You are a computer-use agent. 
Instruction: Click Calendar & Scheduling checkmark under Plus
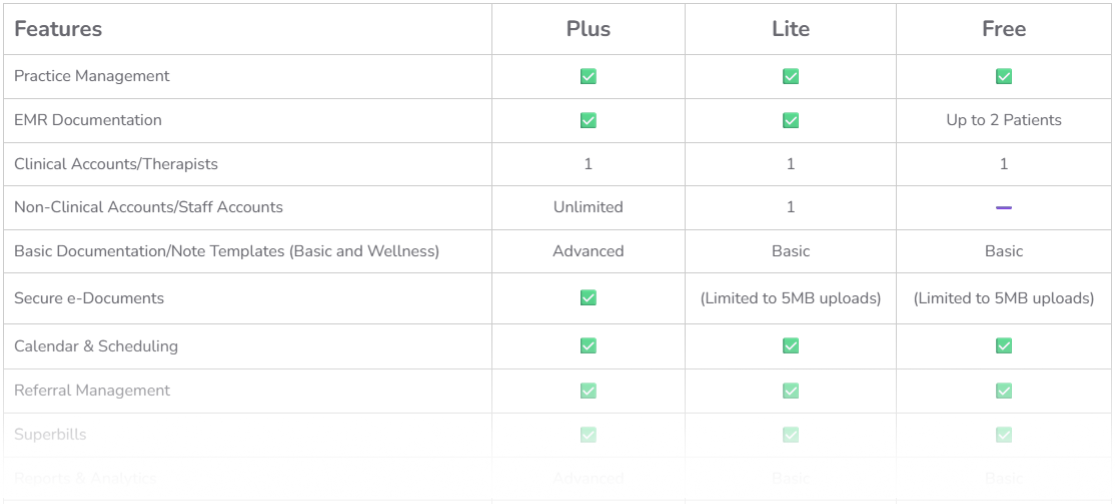(x=588, y=346)
